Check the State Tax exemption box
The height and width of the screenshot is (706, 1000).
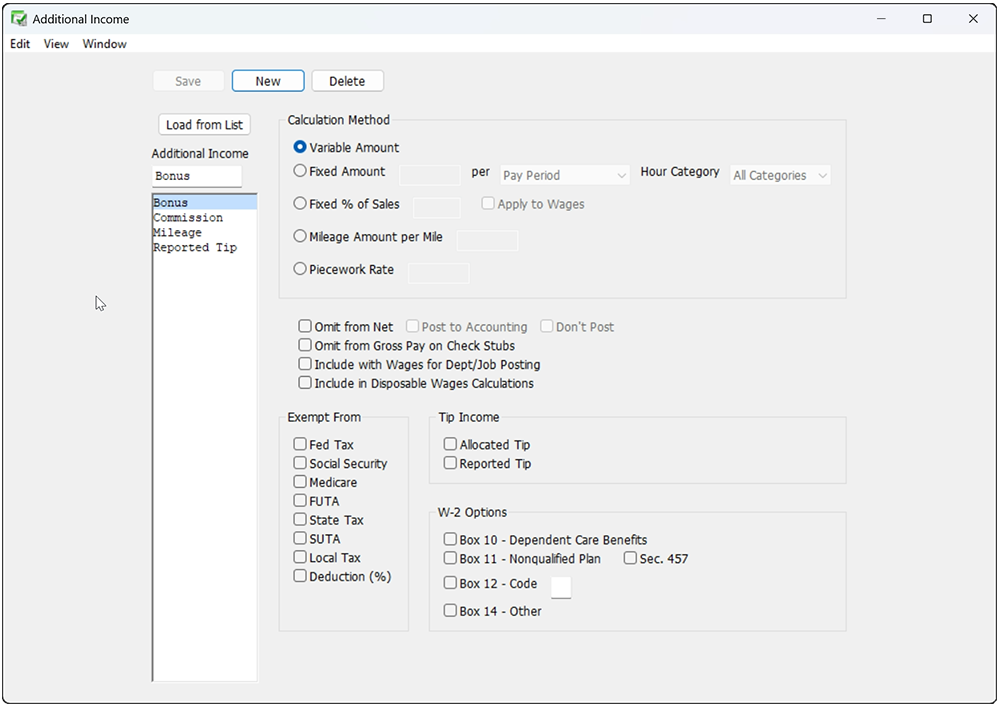(300, 519)
